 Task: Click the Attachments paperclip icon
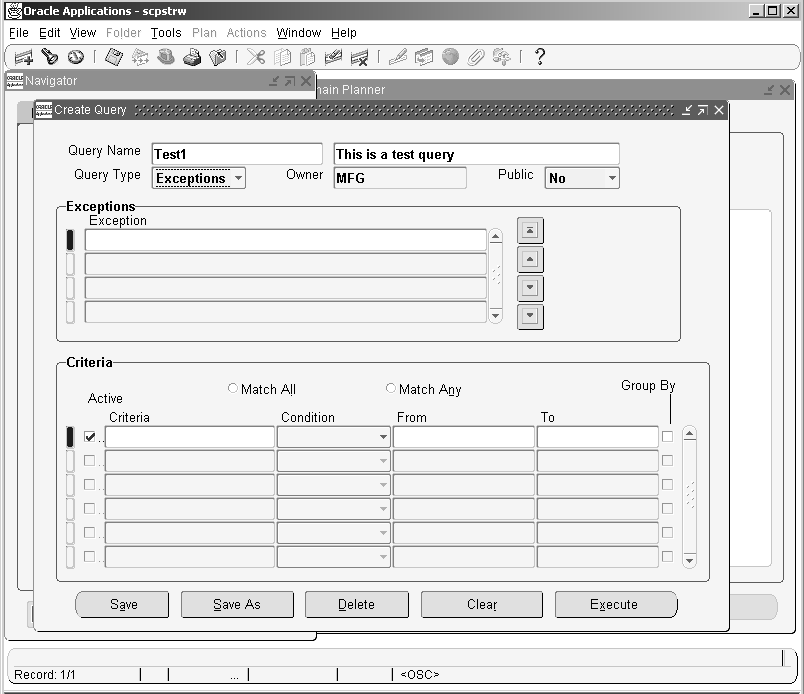[476, 57]
